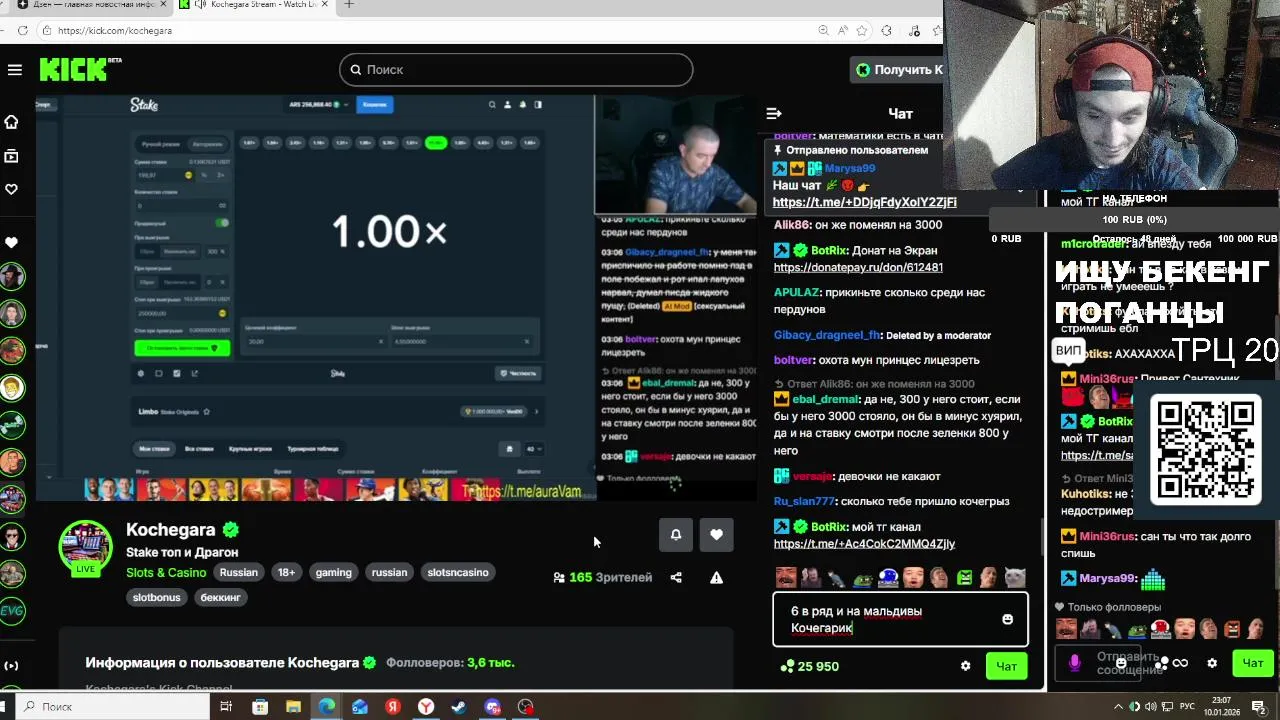
Task: Select the gaming tag
Action: point(334,573)
